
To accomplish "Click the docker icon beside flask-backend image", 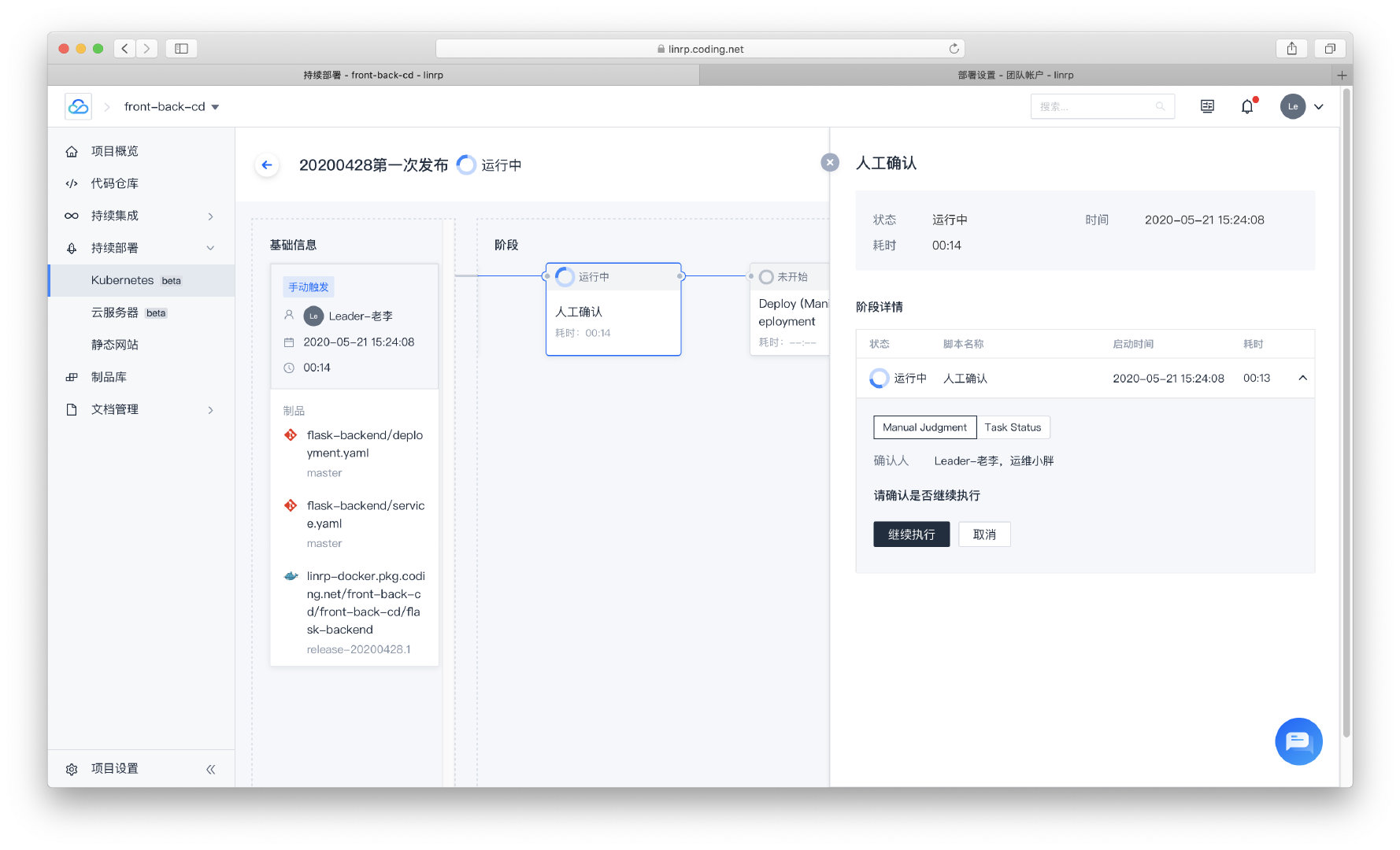I will coord(291,576).
